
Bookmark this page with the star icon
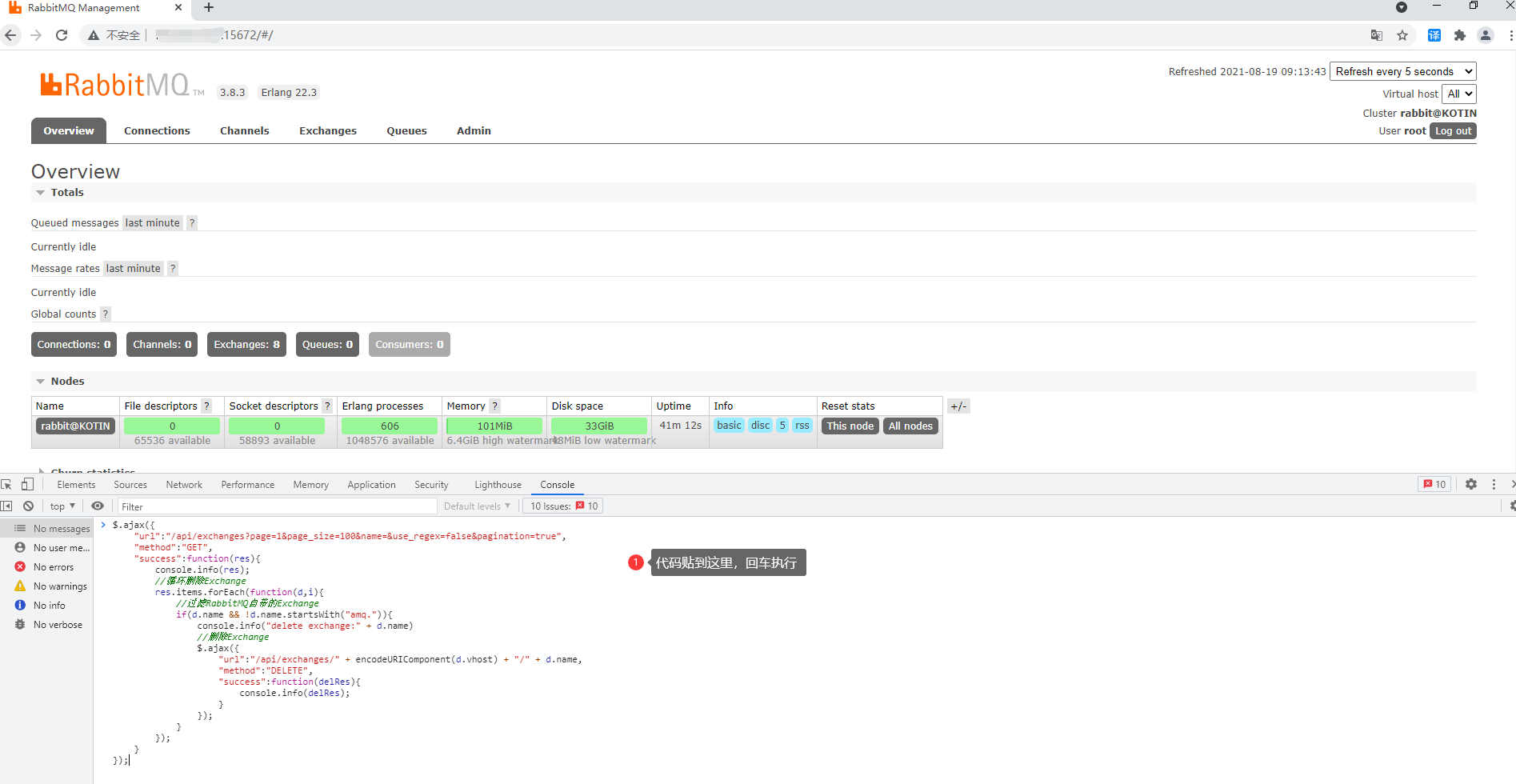click(x=1402, y=35)
